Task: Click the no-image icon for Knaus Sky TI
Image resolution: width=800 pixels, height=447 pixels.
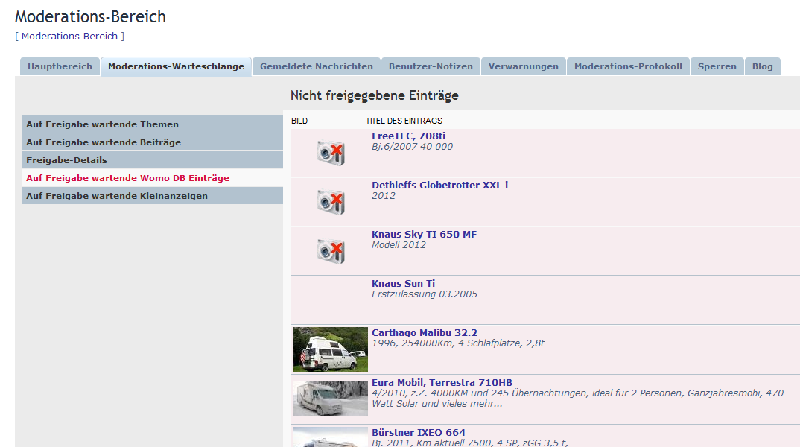Action: (x=331, y=251)
